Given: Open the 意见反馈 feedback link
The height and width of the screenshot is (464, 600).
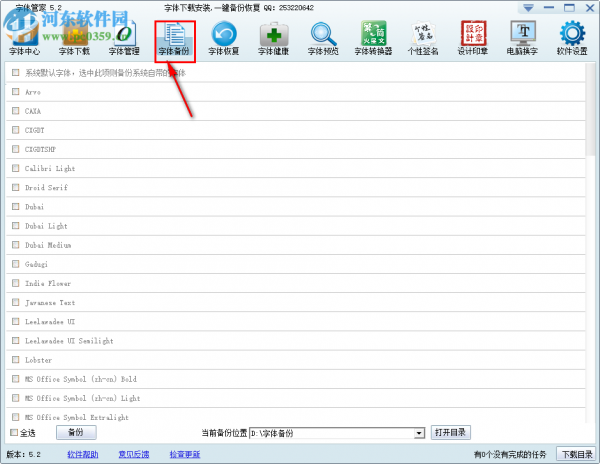Looking at the screenshot, I should click(134, 454).
